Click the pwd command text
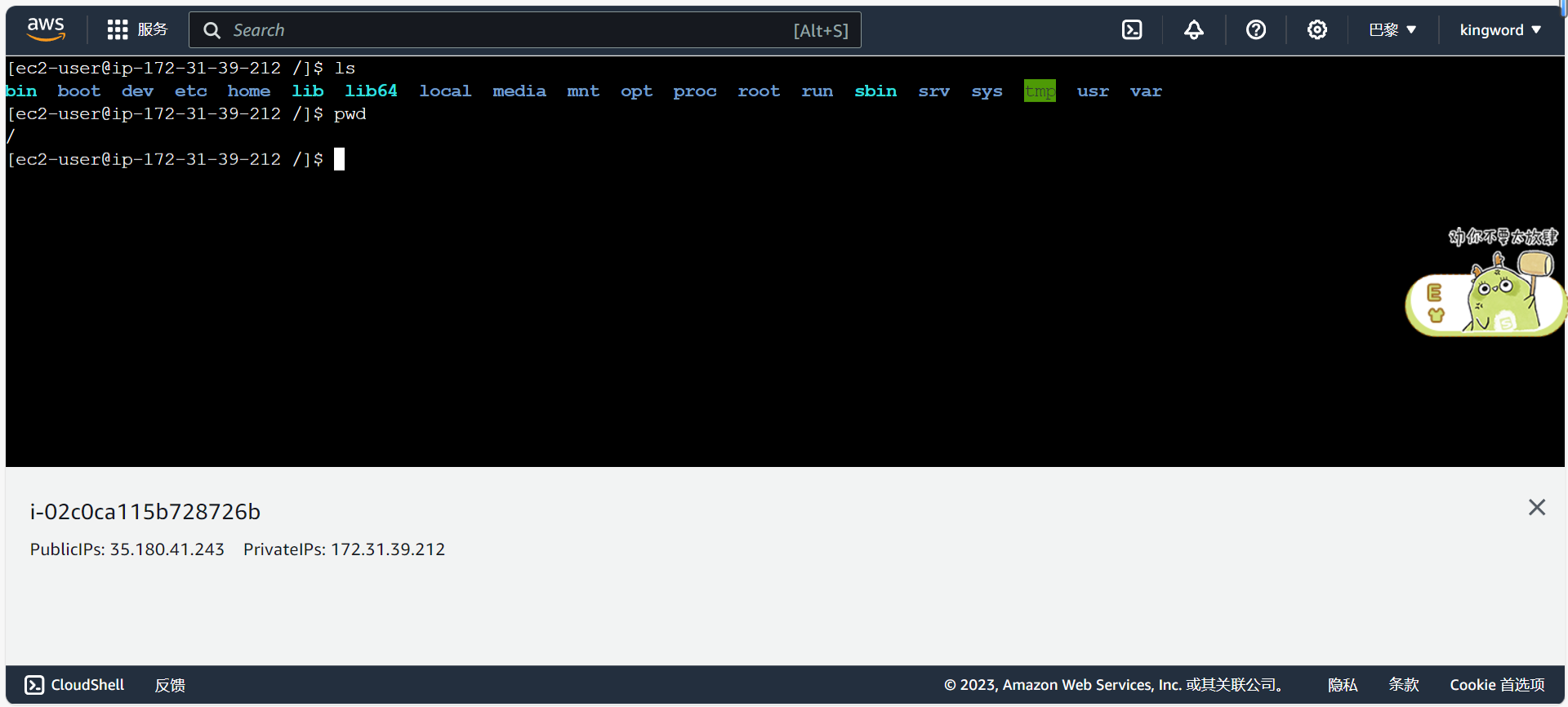 click(350, 113)
